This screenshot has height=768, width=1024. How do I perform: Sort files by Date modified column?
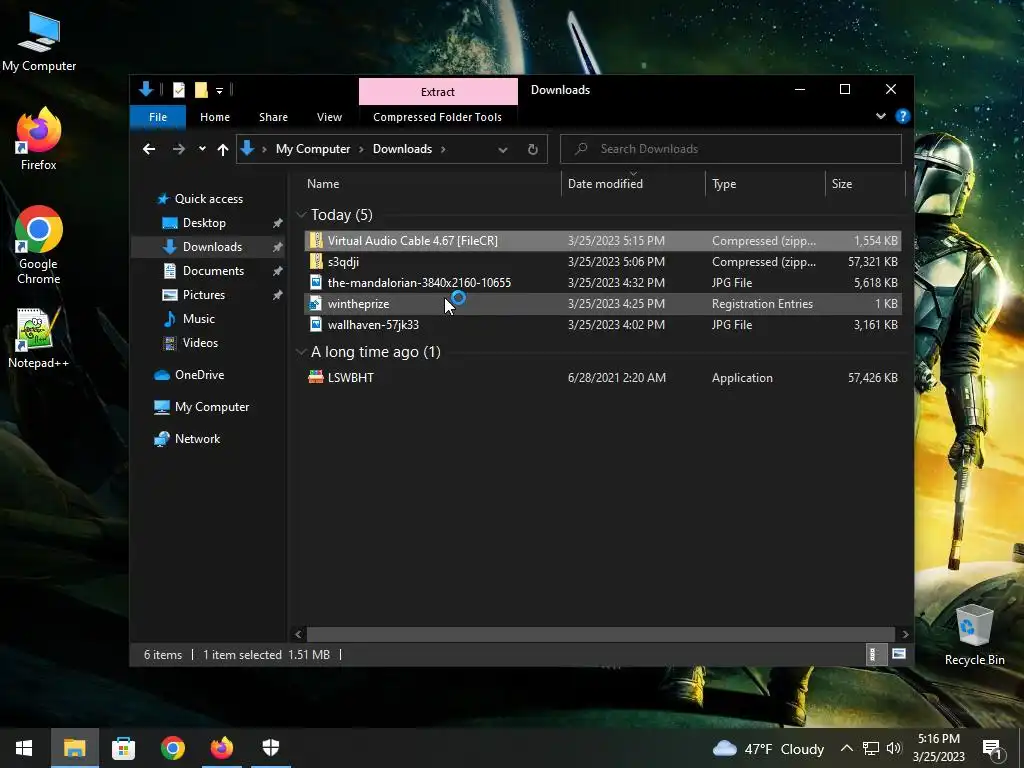tap(633, 184)
